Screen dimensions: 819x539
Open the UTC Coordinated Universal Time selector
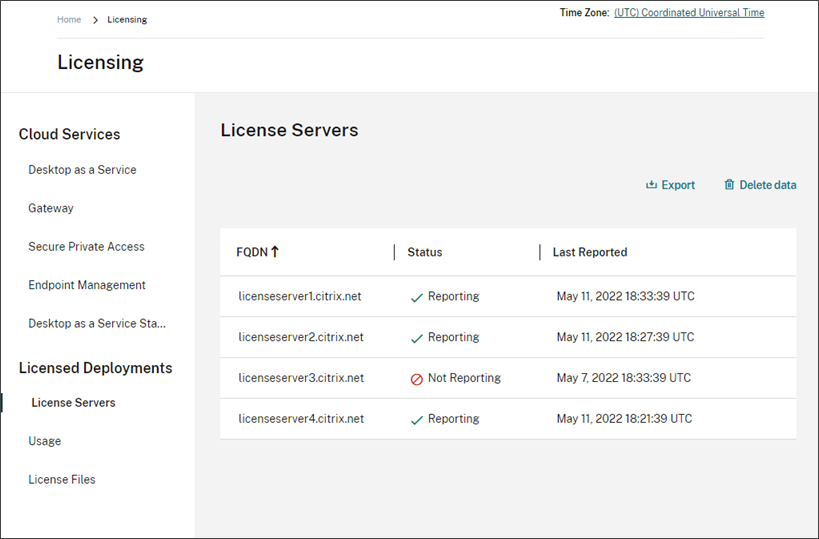688,13
